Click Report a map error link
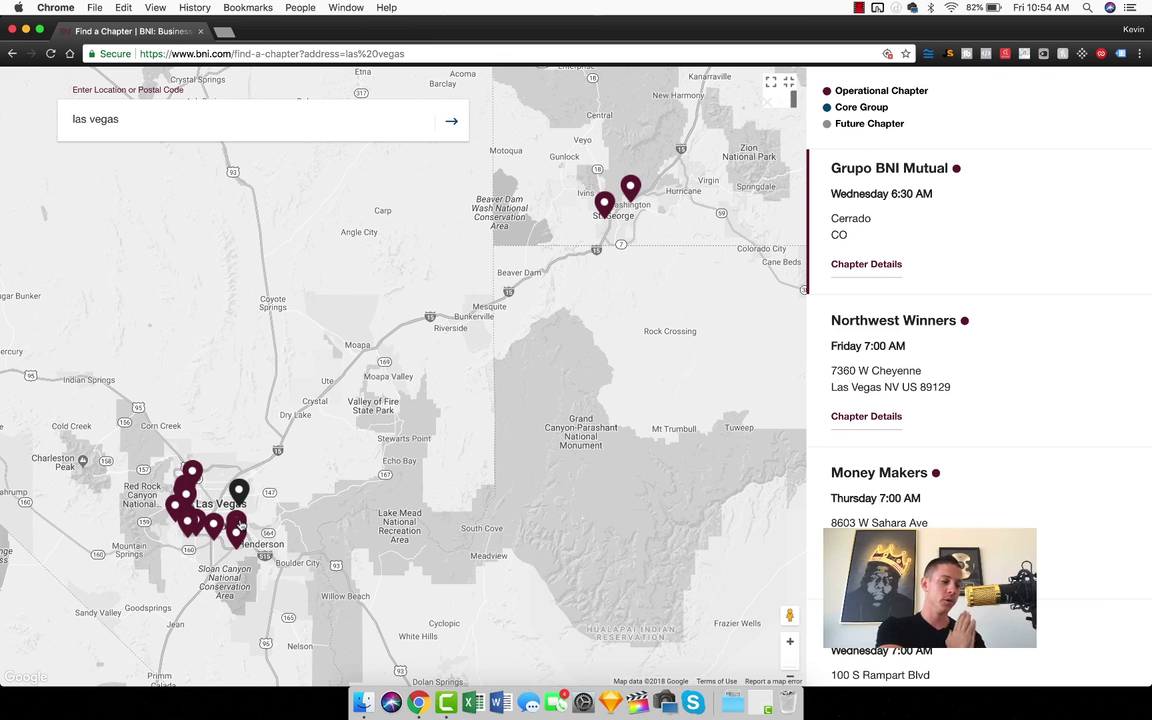The image size is (1152, 720). coord(774,681)
